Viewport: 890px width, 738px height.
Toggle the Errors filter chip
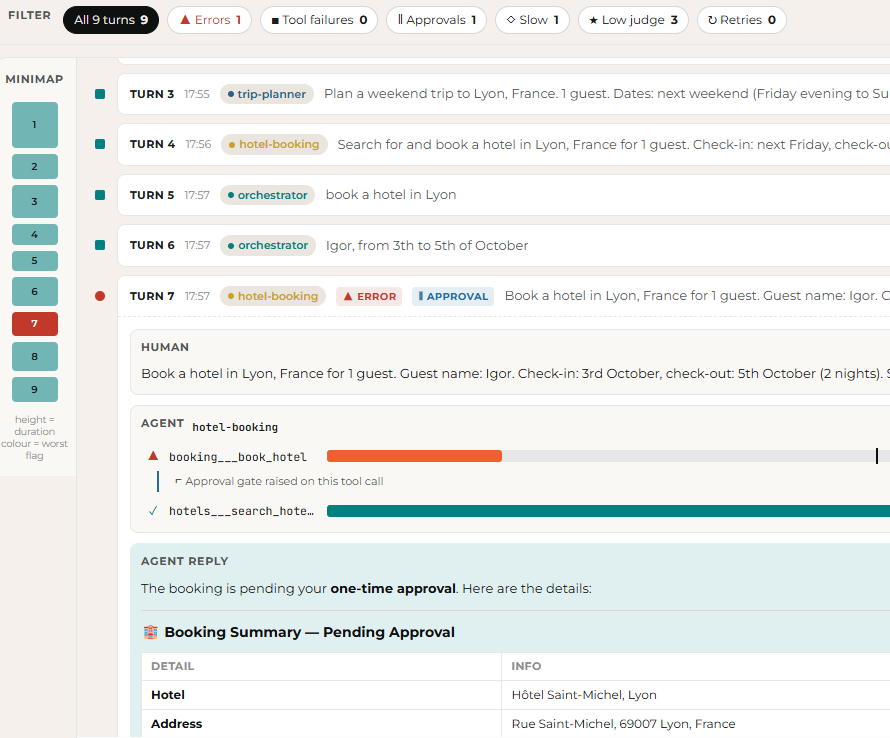coord(209,20)
